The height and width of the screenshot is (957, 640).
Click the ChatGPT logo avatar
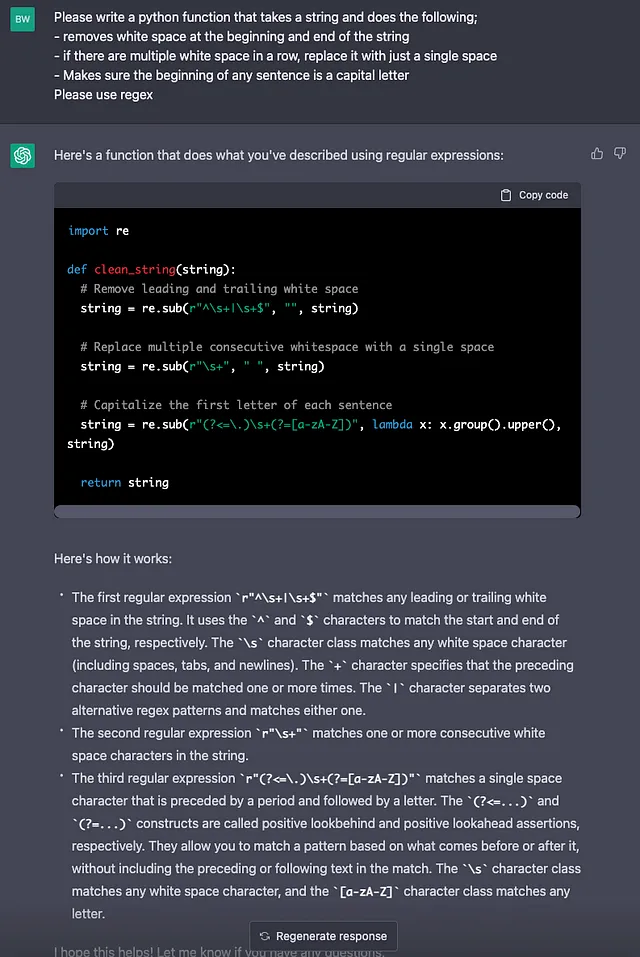[x=23, y=156]
